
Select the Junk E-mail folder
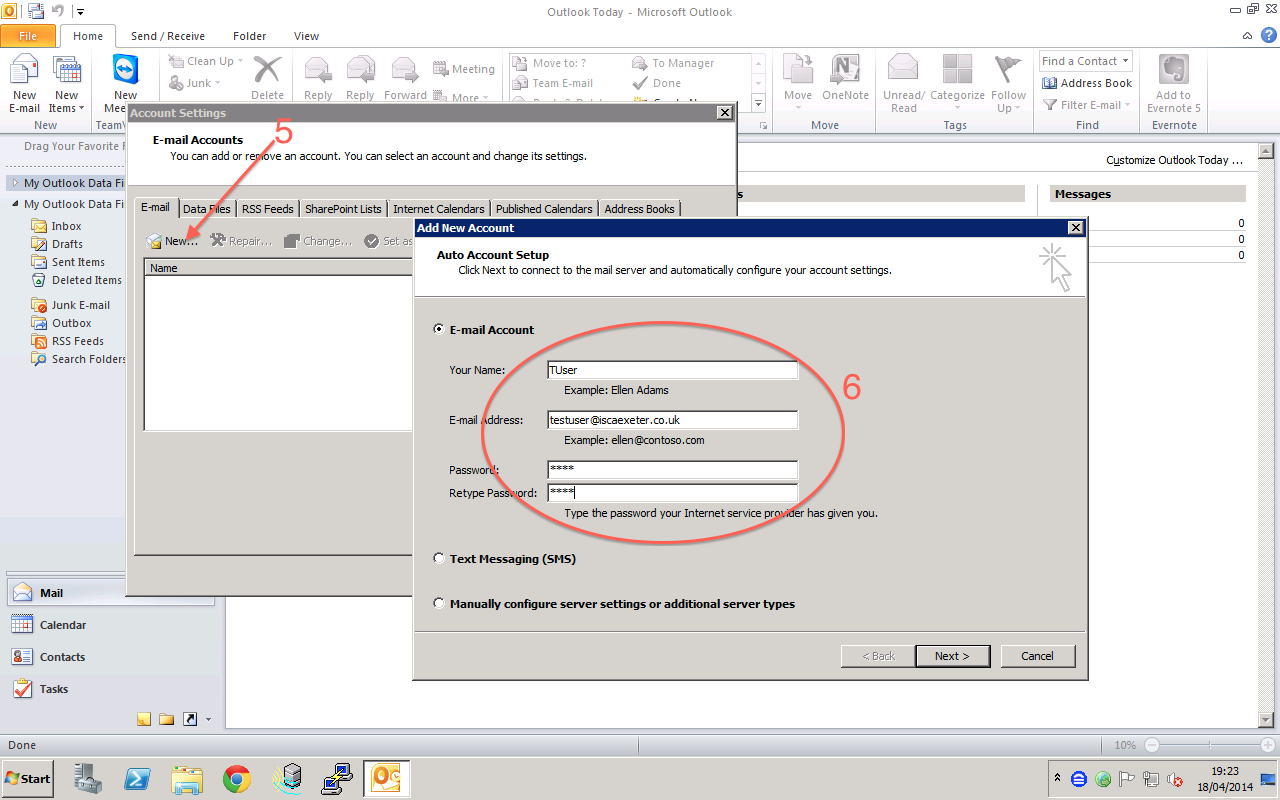(81, 305)
